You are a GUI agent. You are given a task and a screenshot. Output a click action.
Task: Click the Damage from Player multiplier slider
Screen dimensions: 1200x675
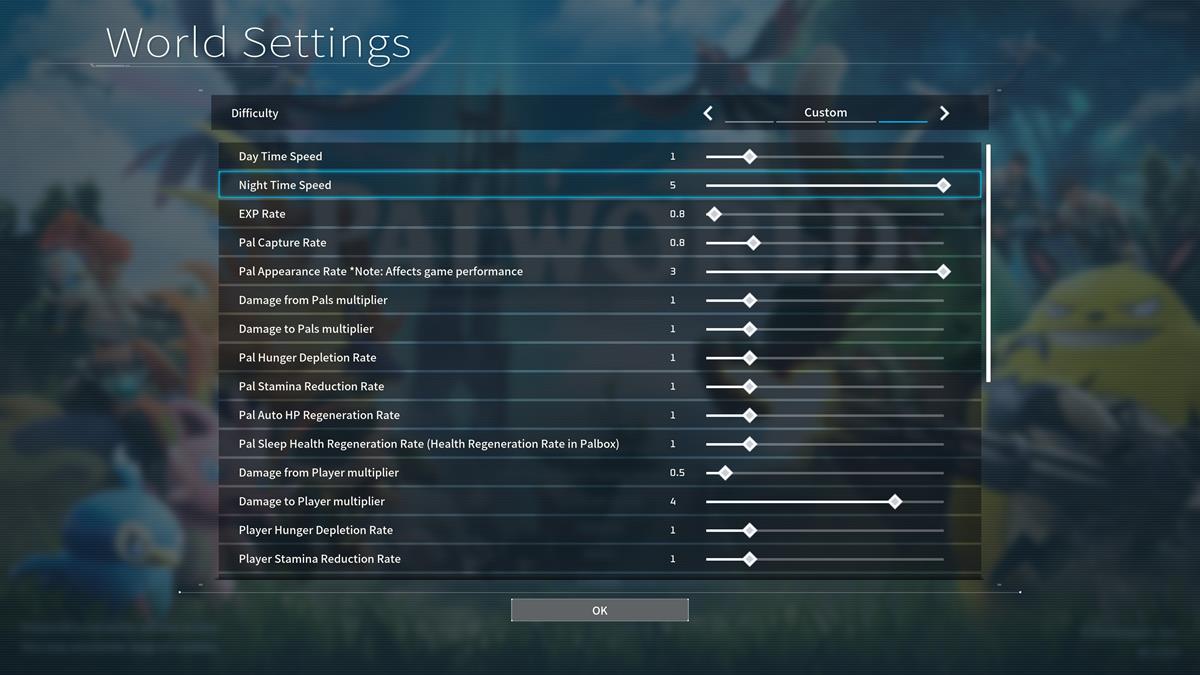723,472
